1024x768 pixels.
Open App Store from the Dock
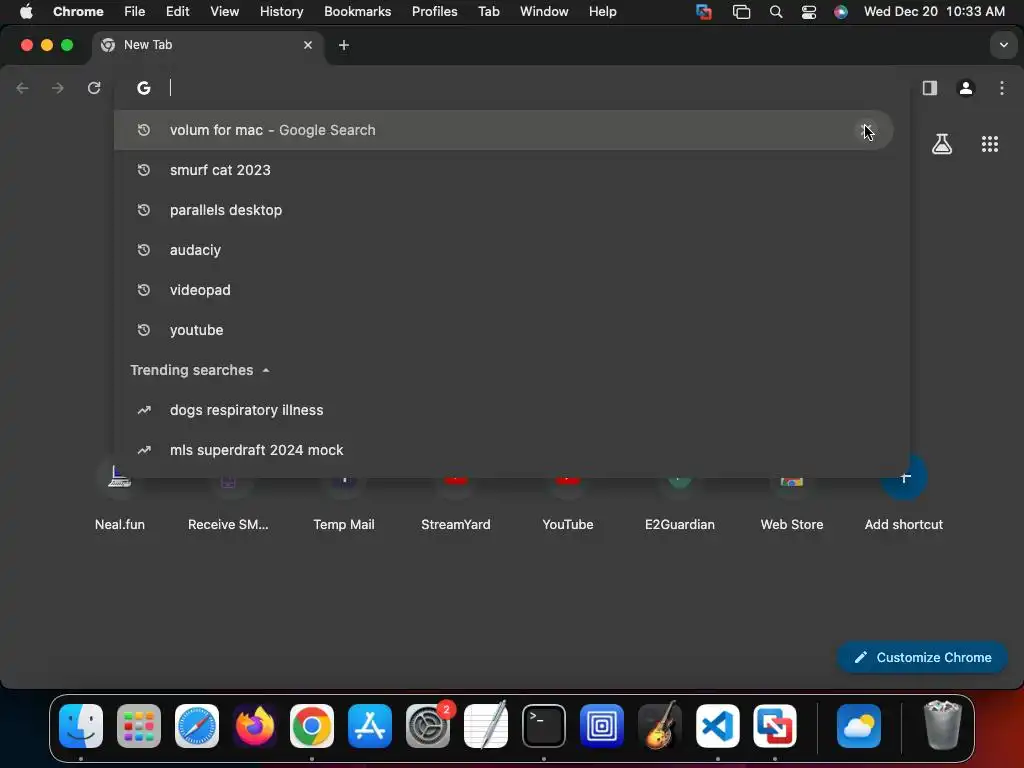point(370,726)
